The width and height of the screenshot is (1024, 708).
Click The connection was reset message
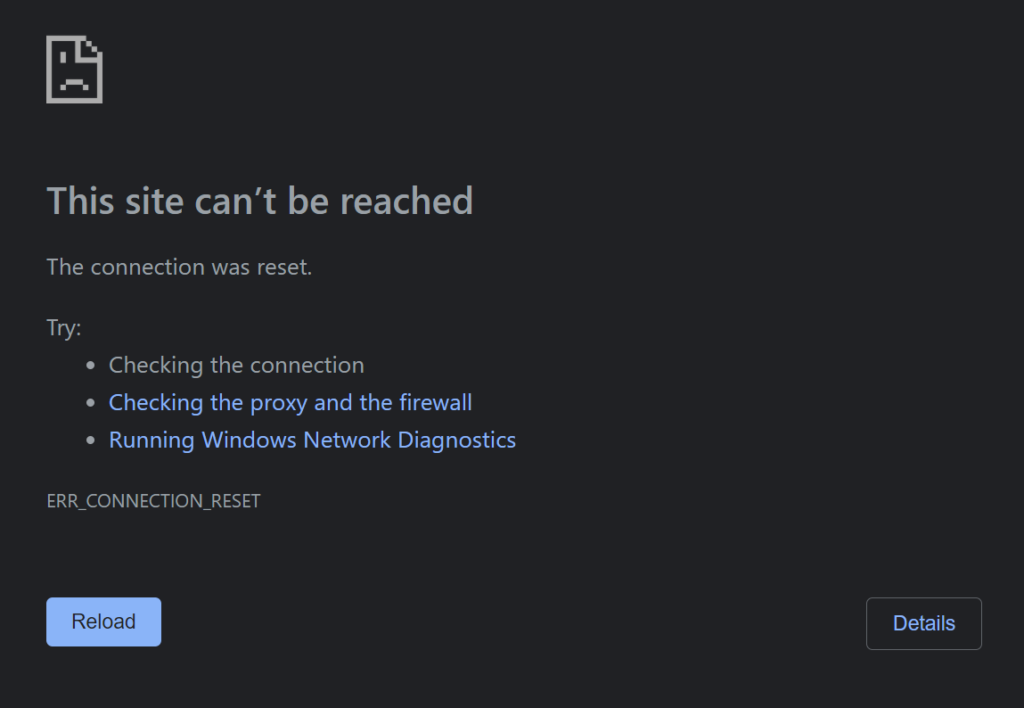point(179,267)
